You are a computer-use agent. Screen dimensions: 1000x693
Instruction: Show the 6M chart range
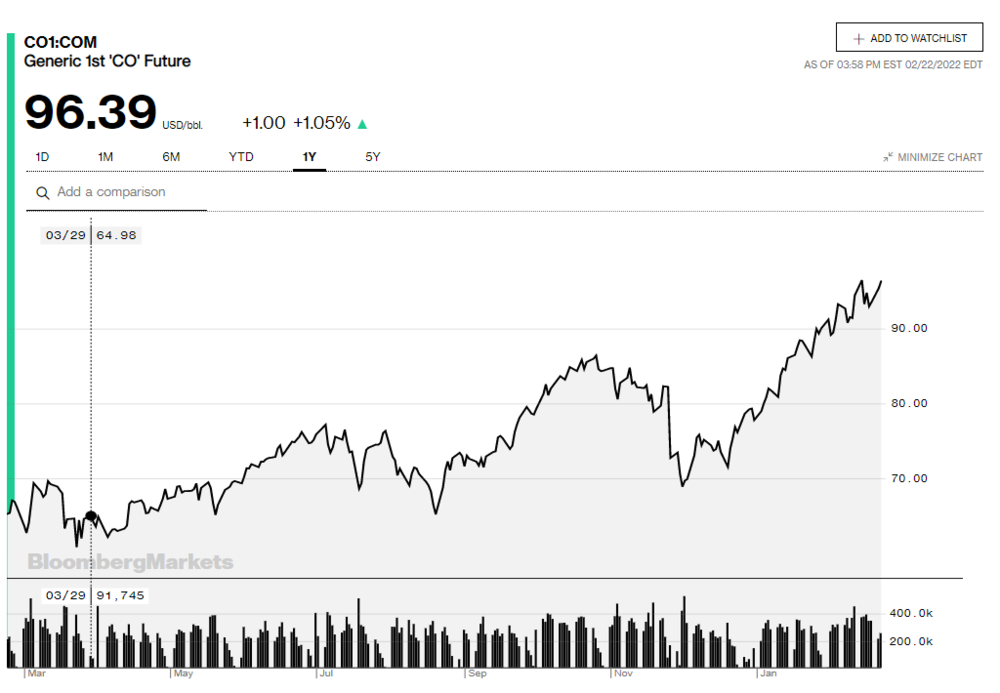[x=171, y=157]
